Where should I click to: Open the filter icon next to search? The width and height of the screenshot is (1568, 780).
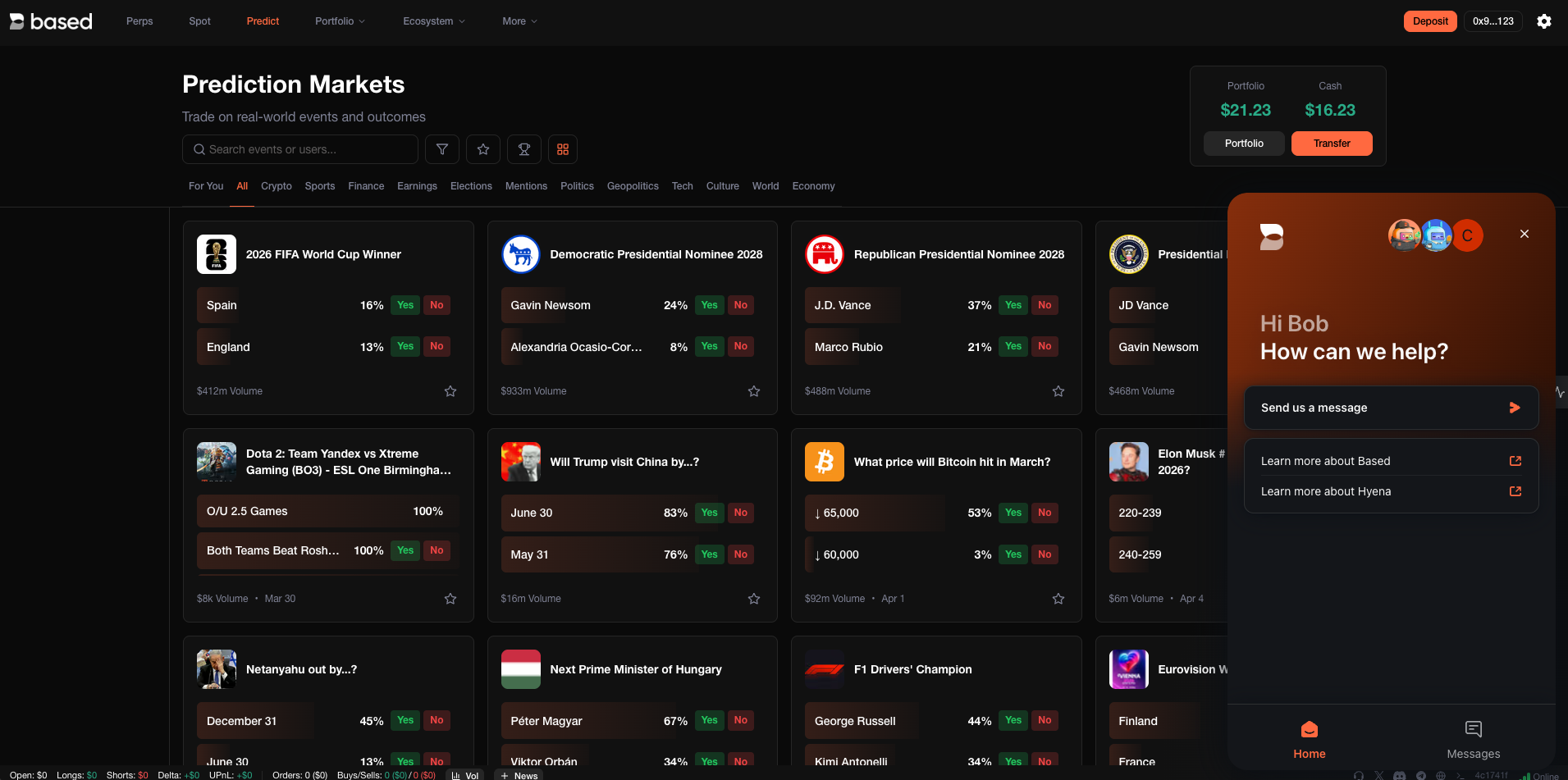pos(442,149)
